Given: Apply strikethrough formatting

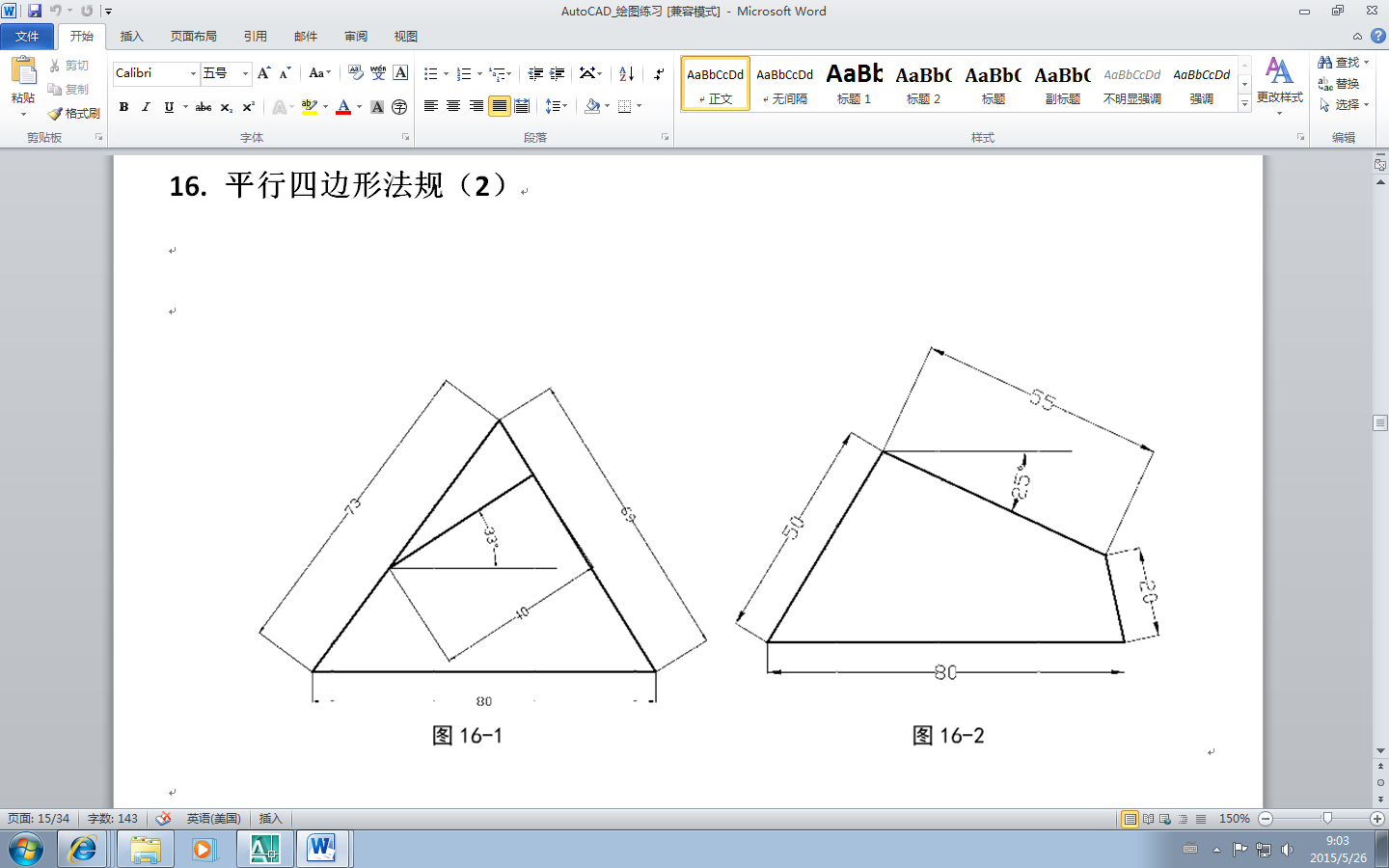Looking at the screenshot, I should [x=204, y=107].
